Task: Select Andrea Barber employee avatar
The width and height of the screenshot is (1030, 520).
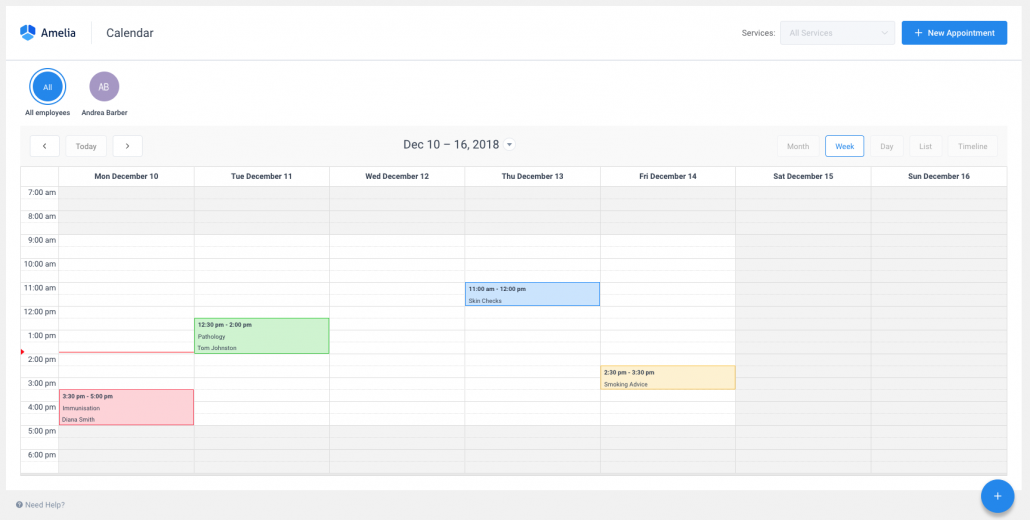Action: click(104, 87)
